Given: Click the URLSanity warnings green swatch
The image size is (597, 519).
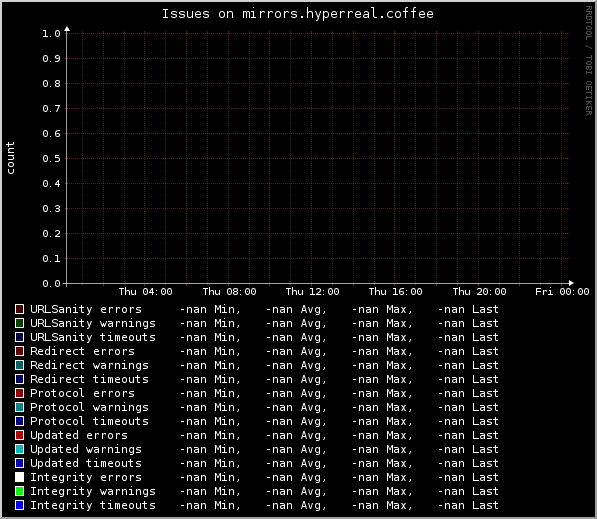Looking at the screenshot, I should [x=19, y=323].
